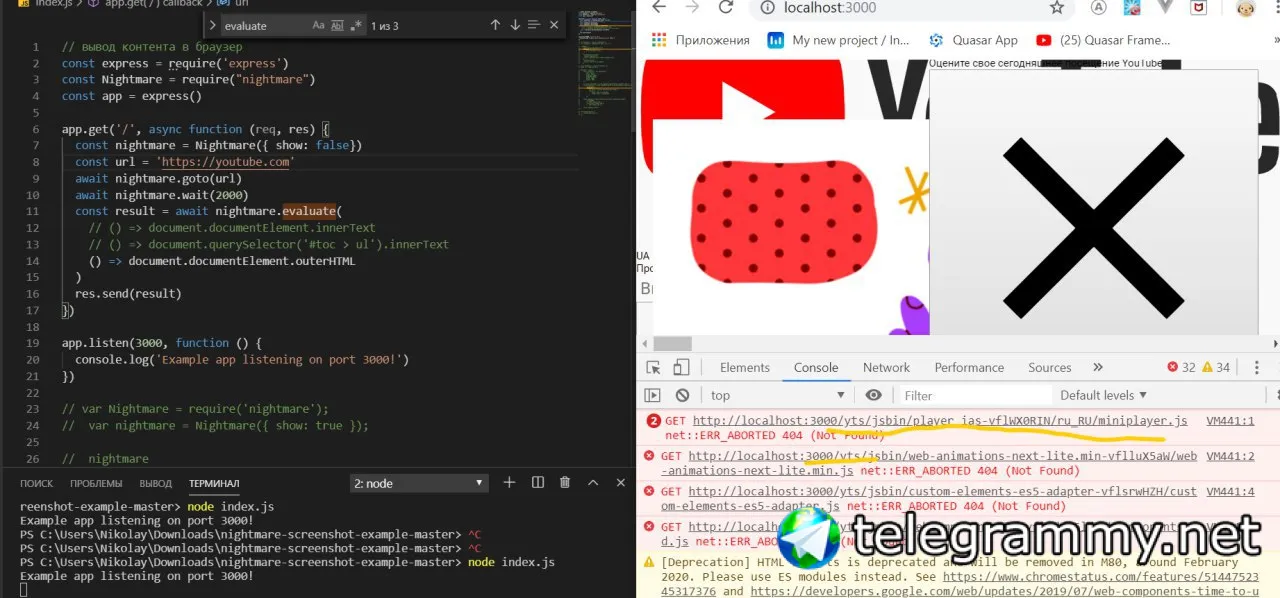Open '(25) Quasar Frame...' YouTube bookmark
1280x598 pixels.
[1103, 40]
